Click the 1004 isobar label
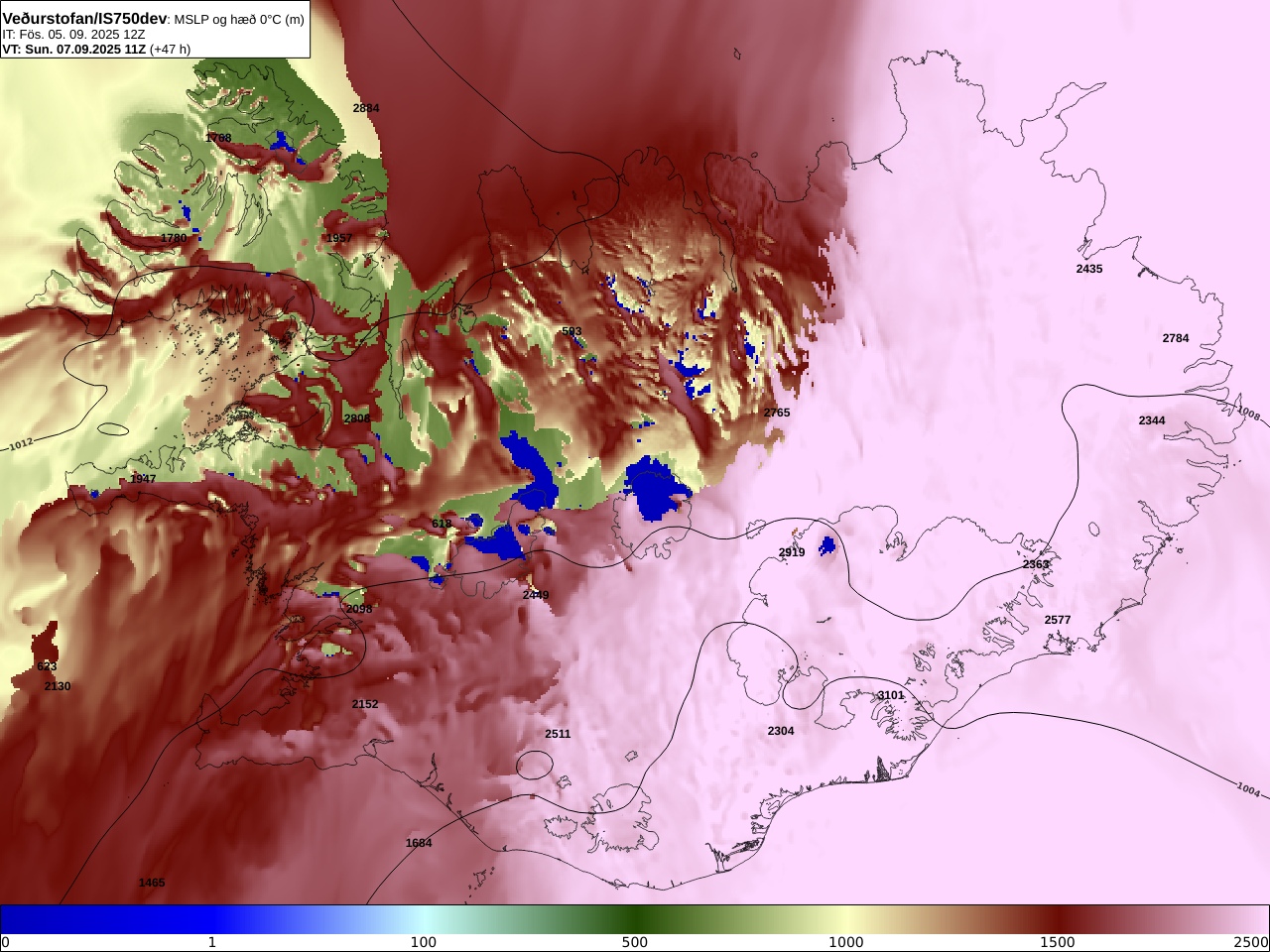This screenshot has height=952, width=1270. coord(1248,789)
